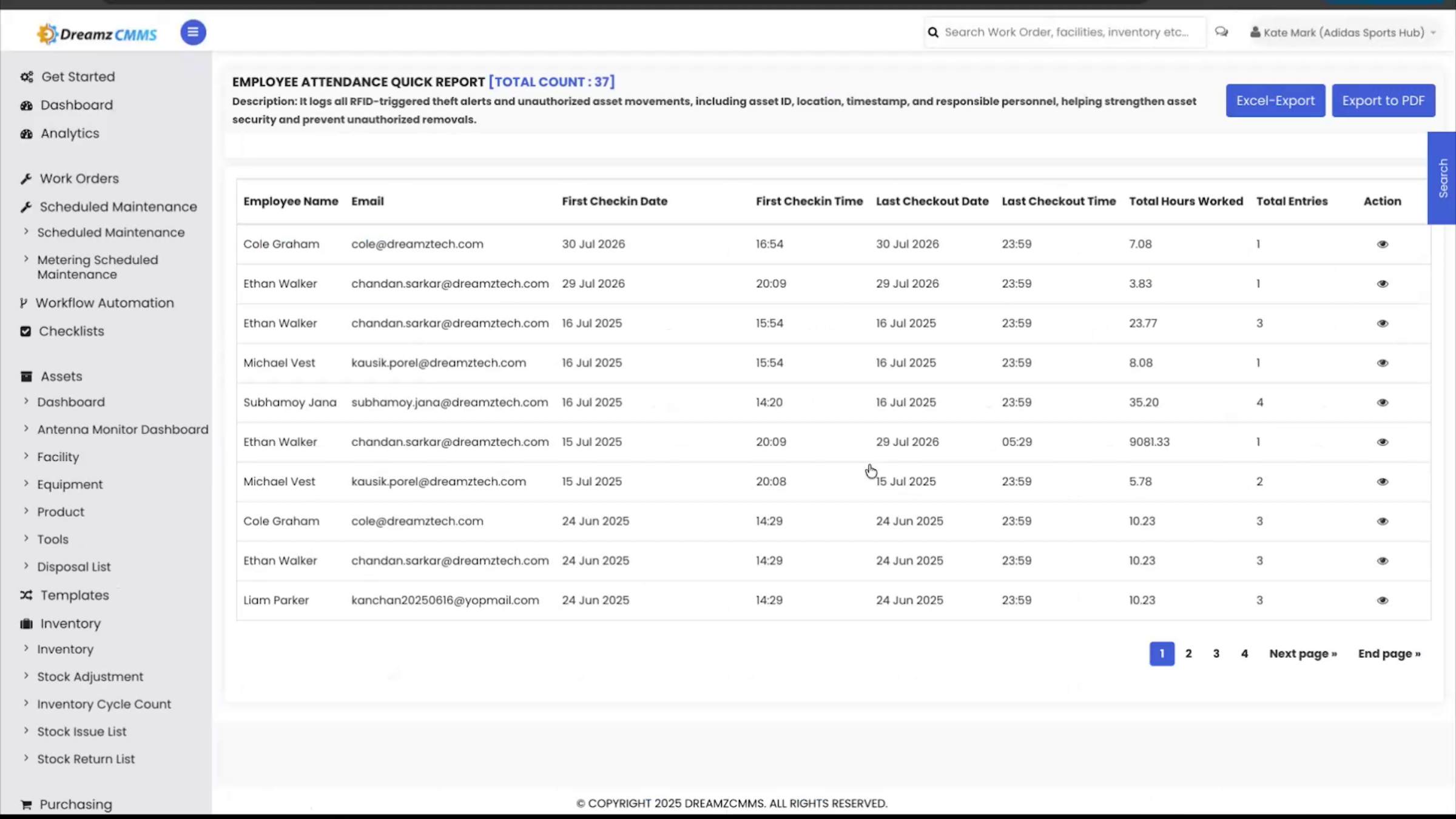Click the Dashboard gauge icon in sidebar

point(26,106)
